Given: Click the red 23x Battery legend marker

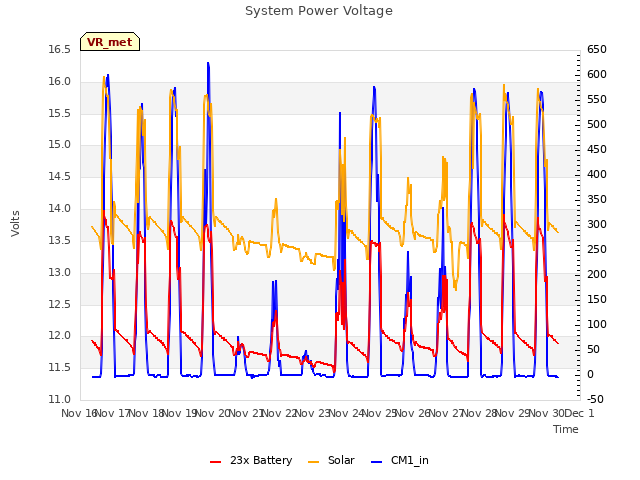Looking at the screenshot, I should tap(216, 462).
